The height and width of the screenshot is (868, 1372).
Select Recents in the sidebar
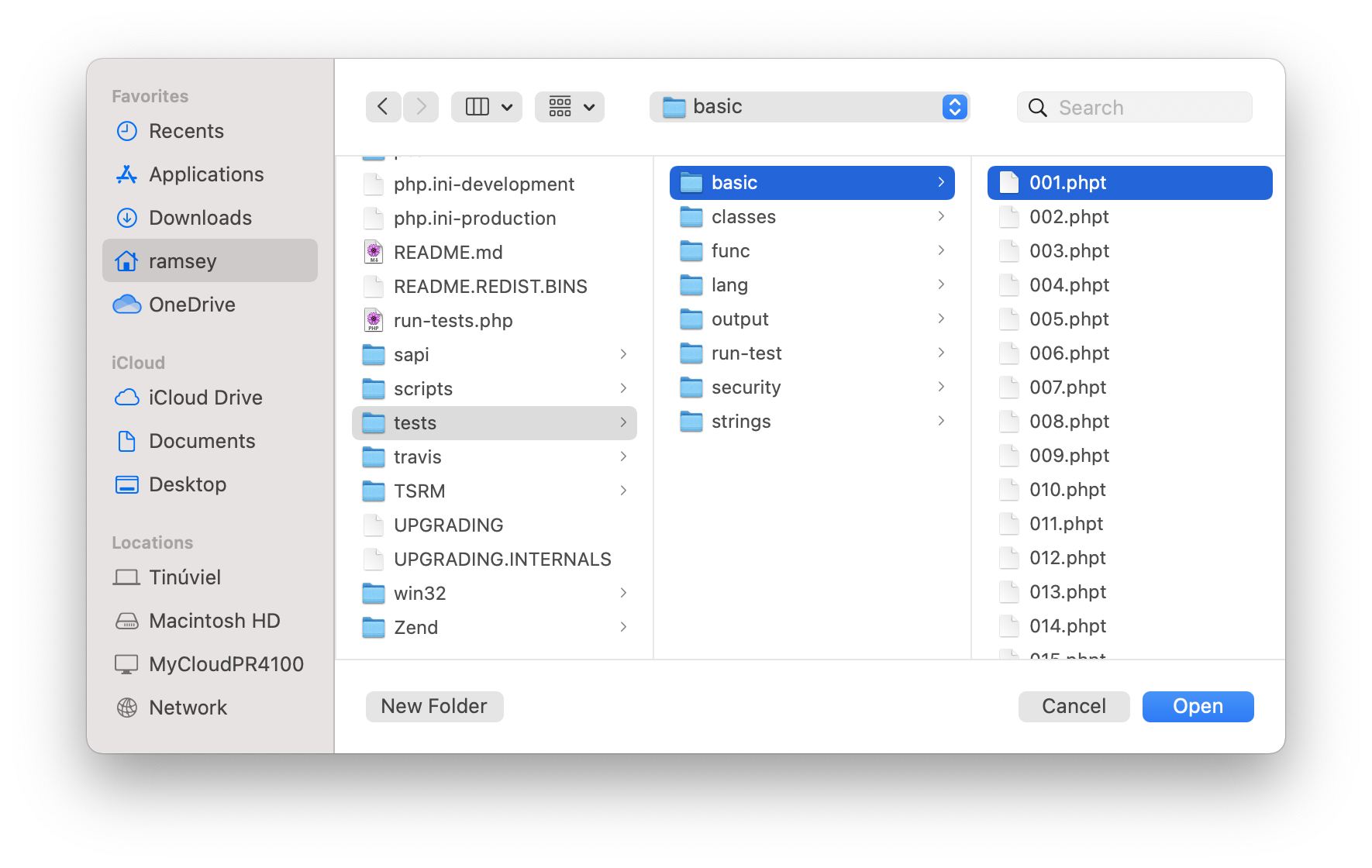tap(186, 131)
